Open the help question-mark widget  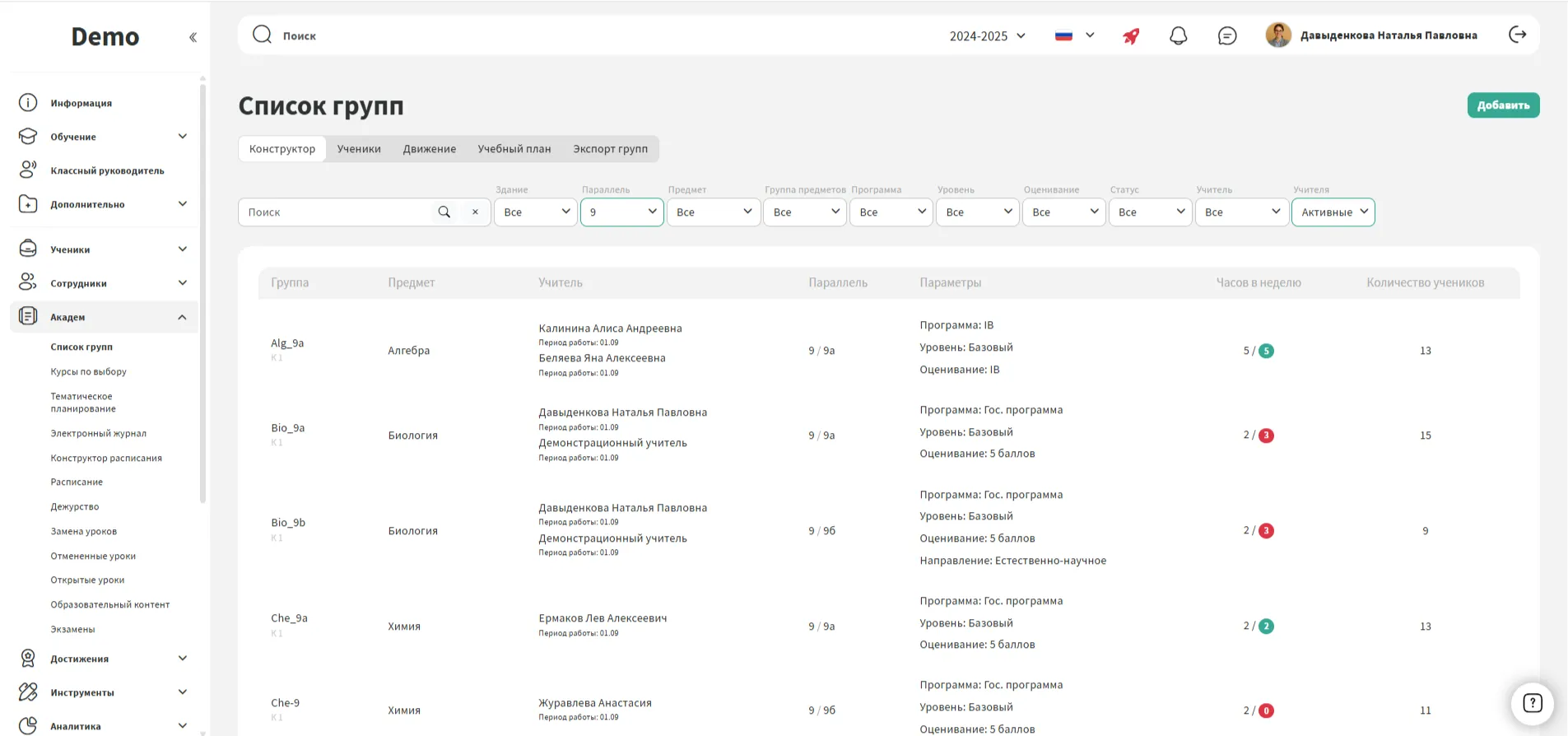point(1532,703)
